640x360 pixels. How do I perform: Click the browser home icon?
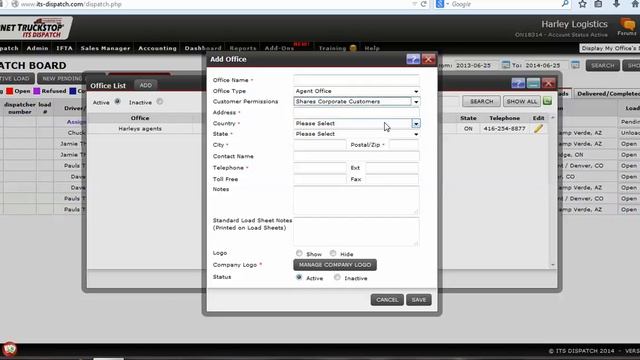pos(636,4)
